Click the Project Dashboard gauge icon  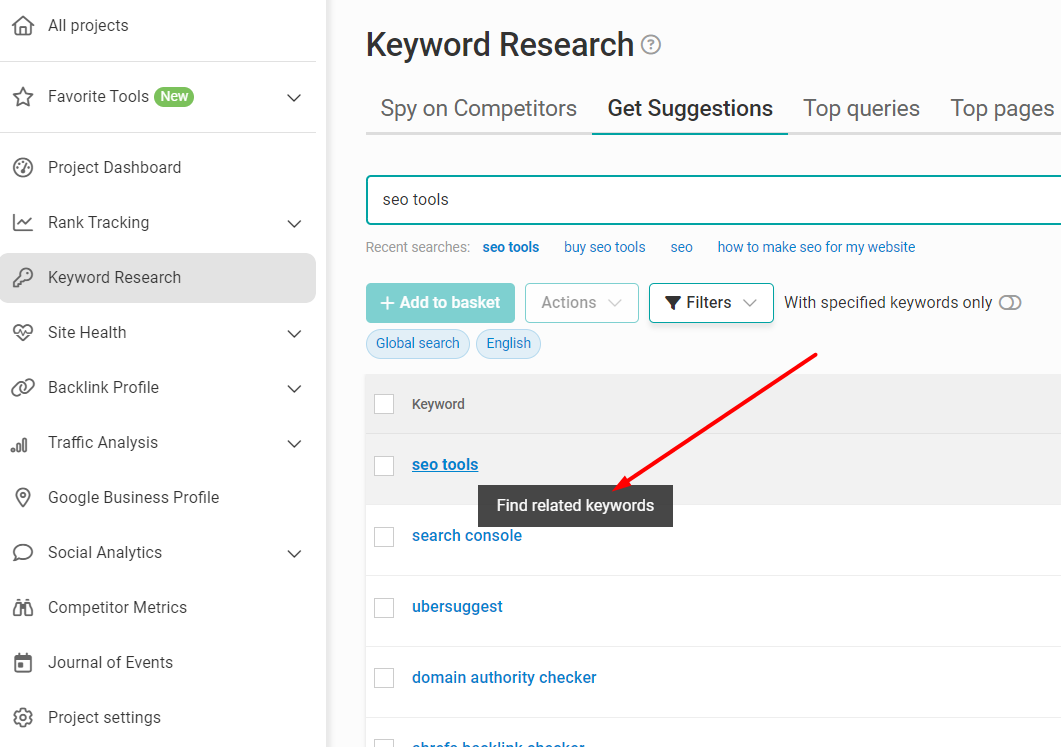tap(23, 168)
